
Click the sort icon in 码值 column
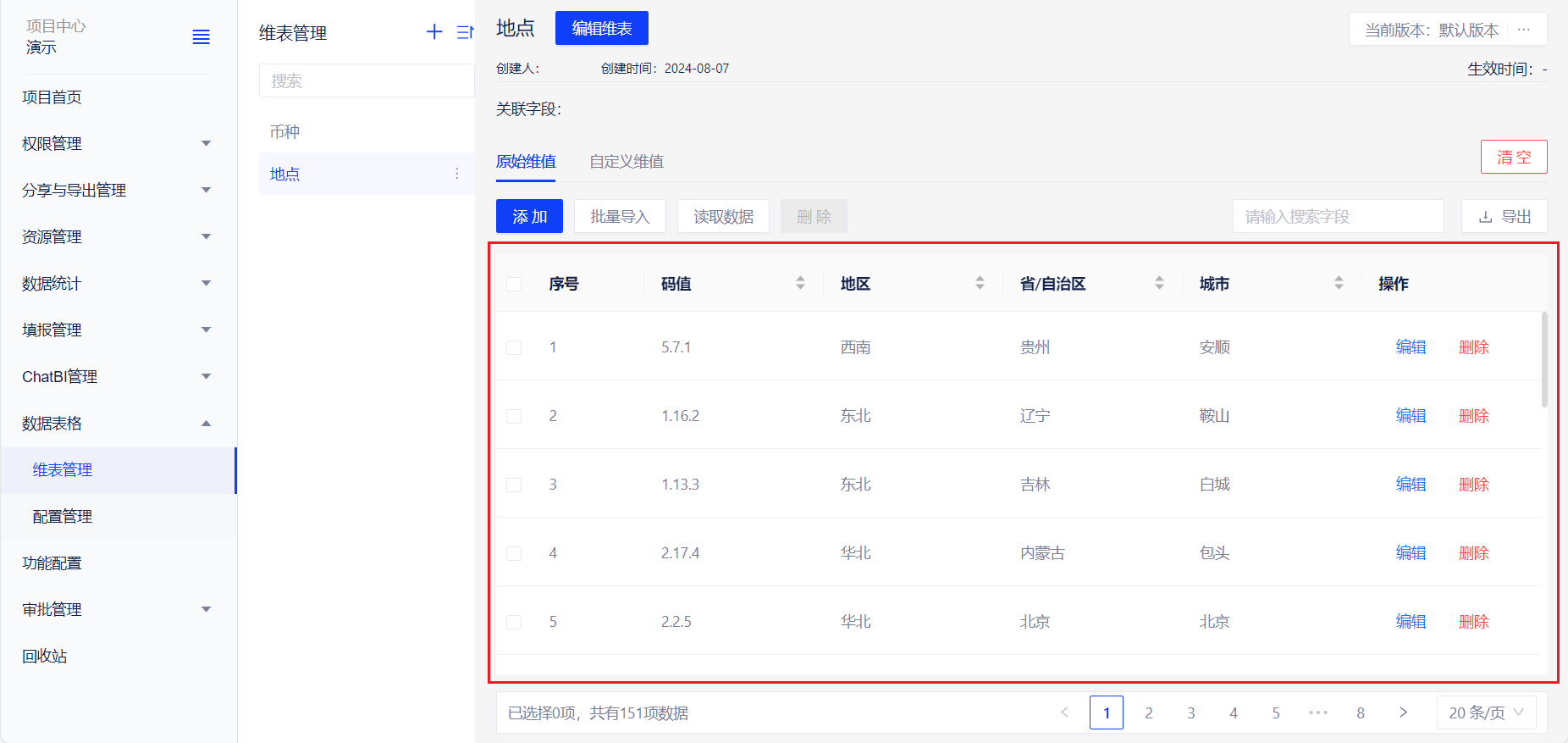click(x=800, y=283)
